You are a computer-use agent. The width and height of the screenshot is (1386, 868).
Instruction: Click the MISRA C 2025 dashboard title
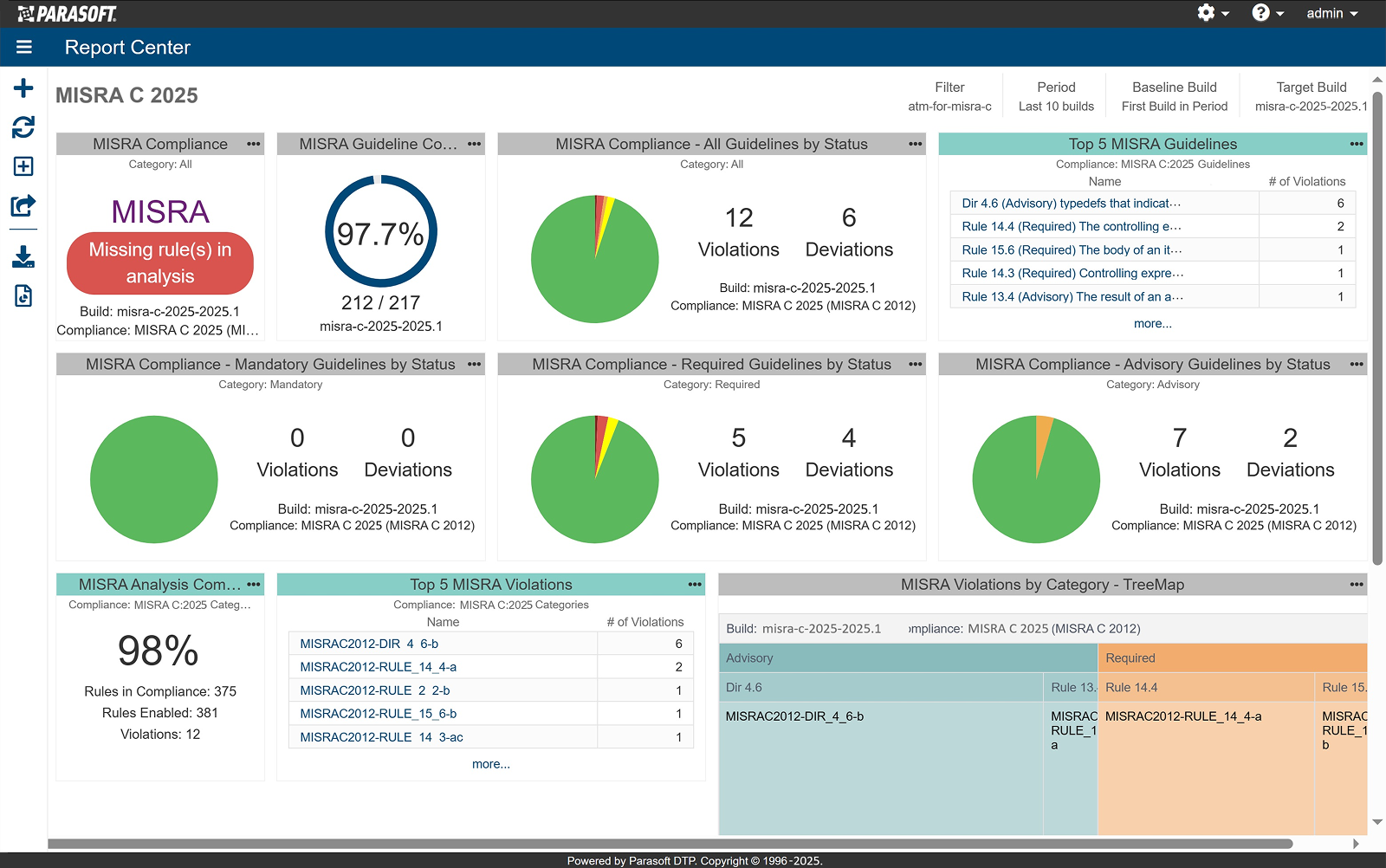point(126,95)
